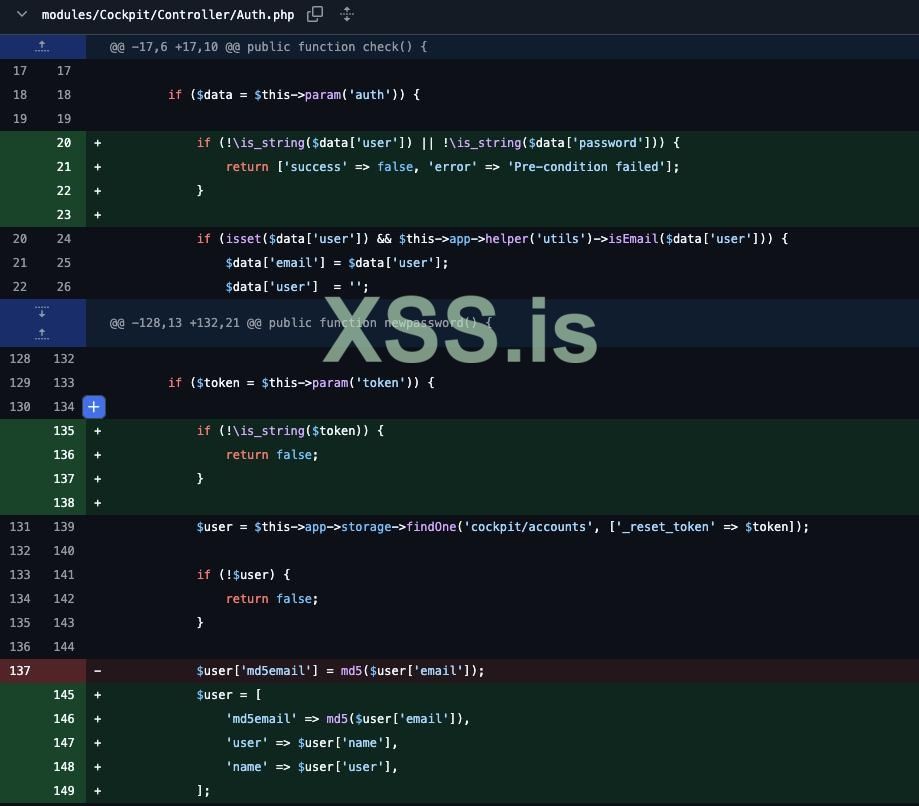Click the removed md5email assignment line

pyautogui.click(x=341, y=671)
